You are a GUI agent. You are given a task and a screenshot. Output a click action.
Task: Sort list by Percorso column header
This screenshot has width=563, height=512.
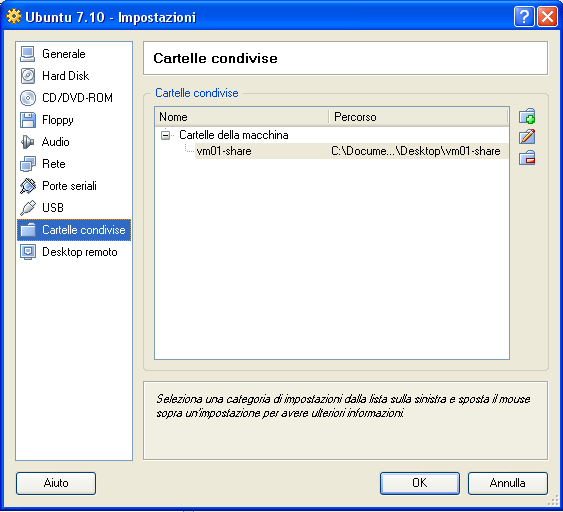(418, 117)
